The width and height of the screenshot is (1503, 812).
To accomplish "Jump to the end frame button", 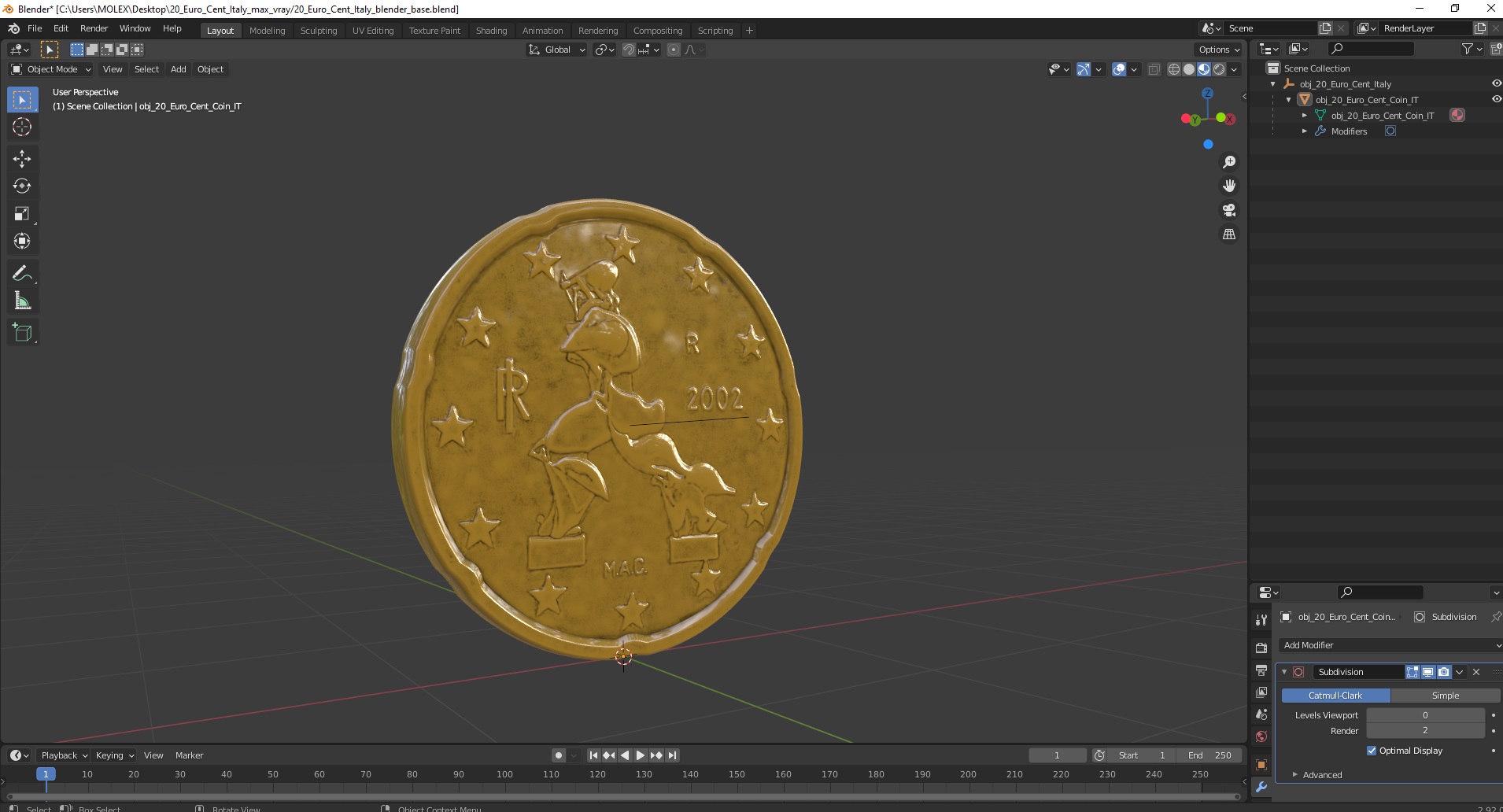I will 672,755.
